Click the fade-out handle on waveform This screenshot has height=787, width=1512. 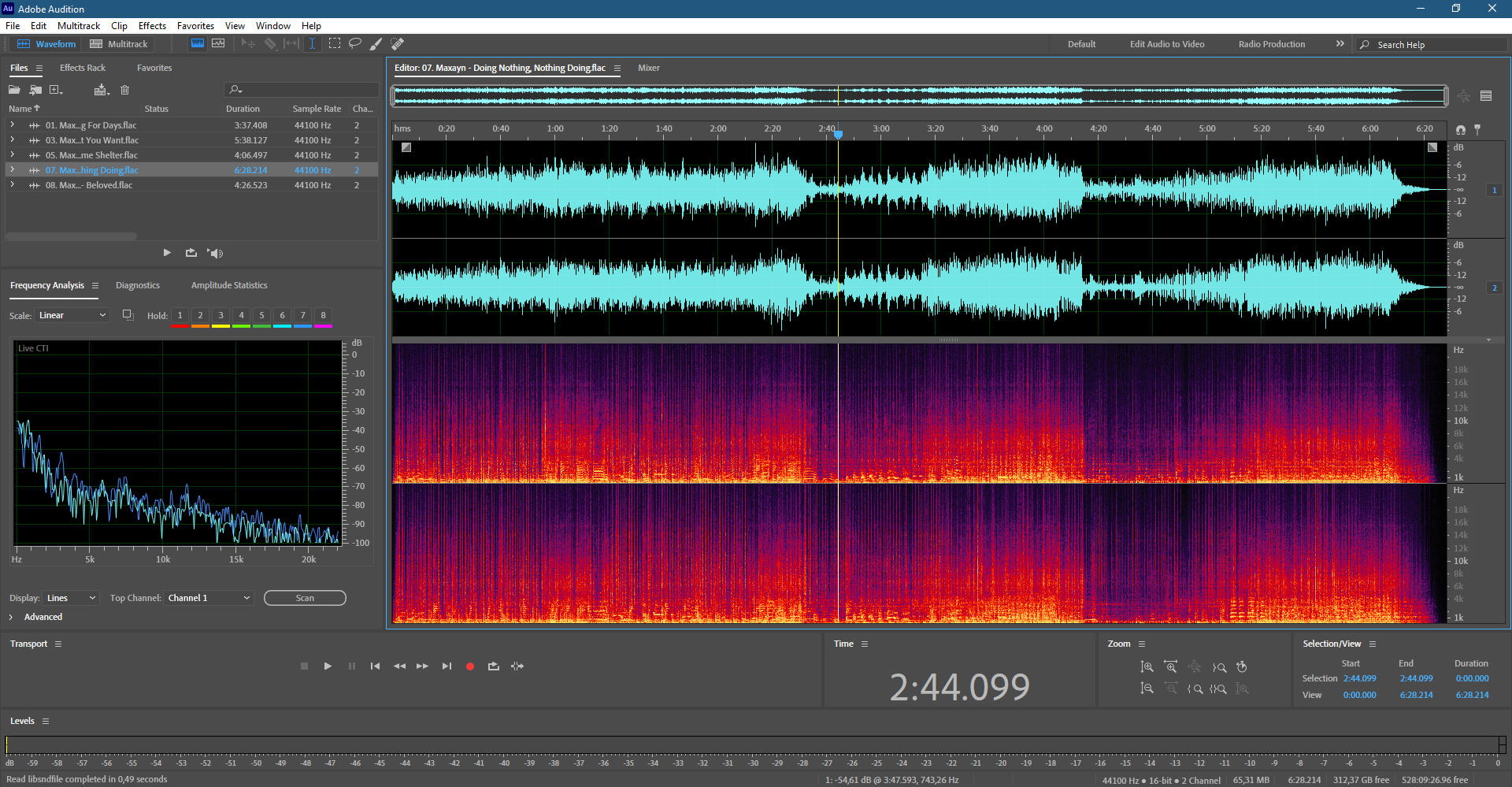tap(1432, 147)
